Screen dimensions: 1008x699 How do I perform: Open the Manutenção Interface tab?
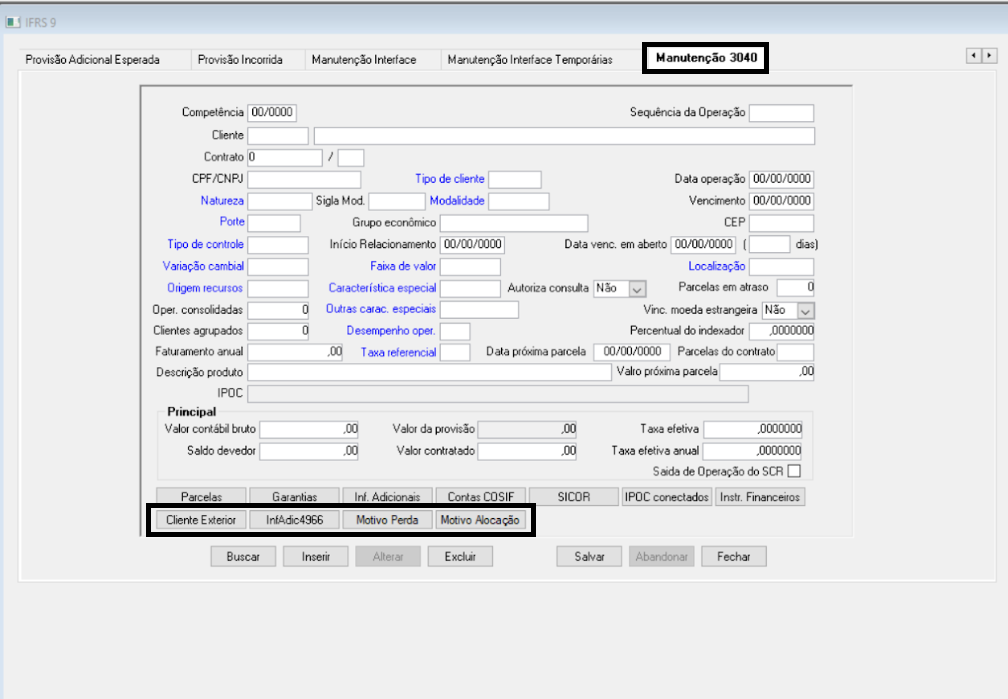[364, 60]
